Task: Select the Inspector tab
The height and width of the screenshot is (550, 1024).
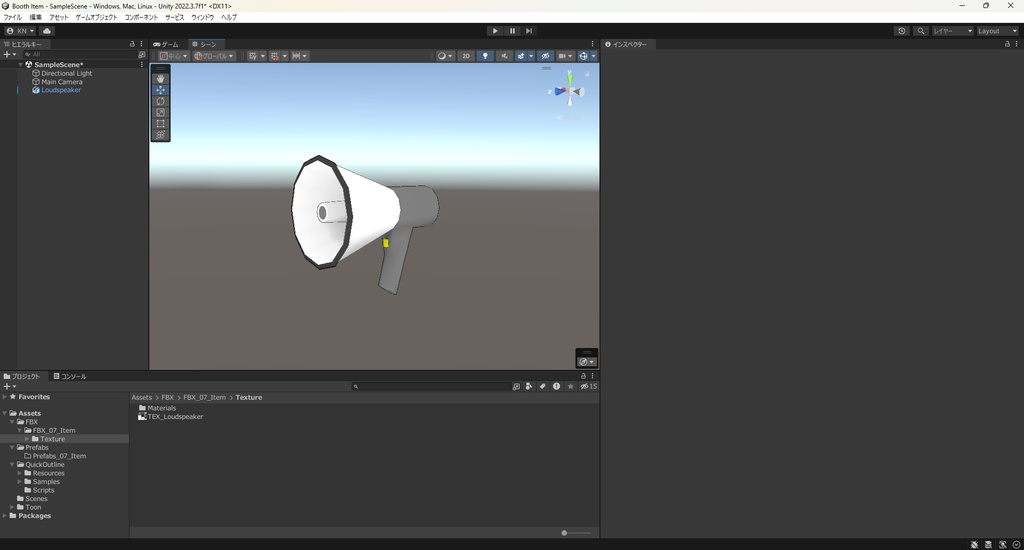Action: pos(626,44)
